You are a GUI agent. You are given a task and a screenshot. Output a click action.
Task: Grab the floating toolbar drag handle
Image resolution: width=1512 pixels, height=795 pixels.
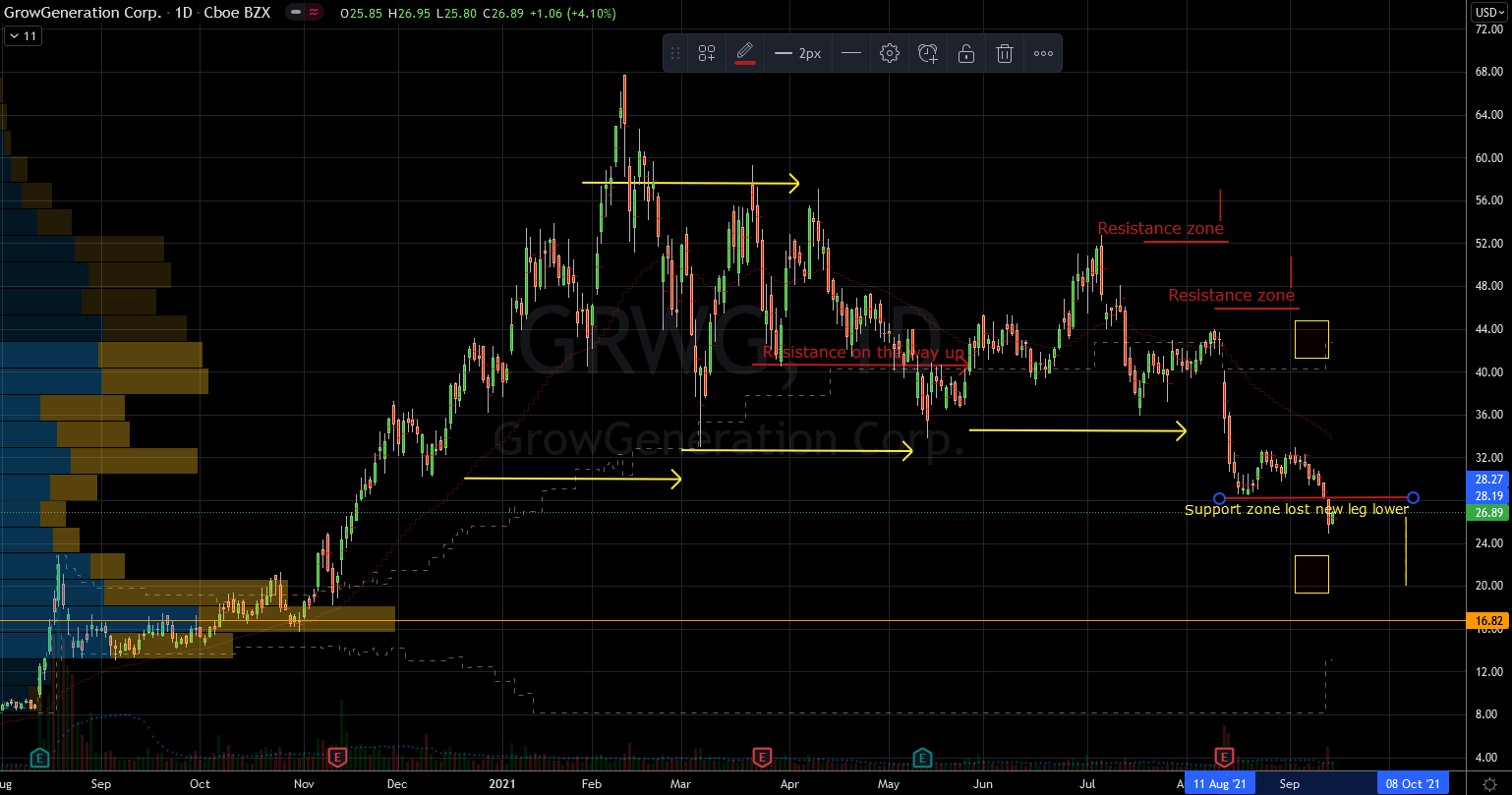click(675, 53)
